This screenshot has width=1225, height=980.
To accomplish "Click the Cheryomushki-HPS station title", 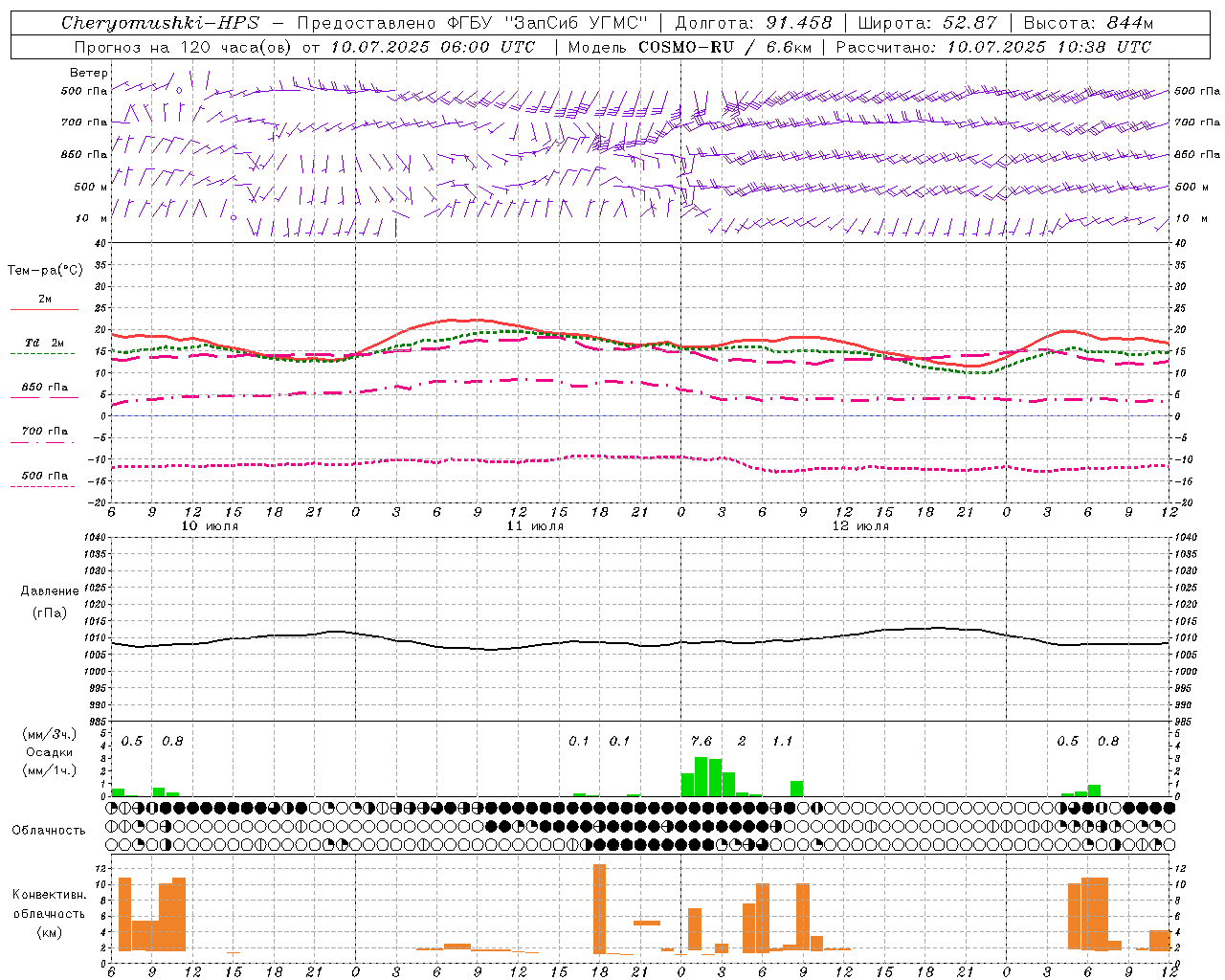I will pos(160,23).
